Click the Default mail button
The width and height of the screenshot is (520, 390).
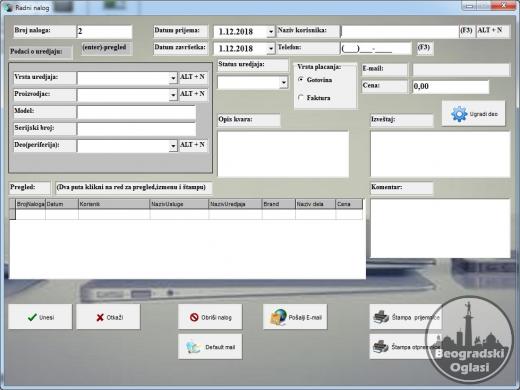[210, 347]
